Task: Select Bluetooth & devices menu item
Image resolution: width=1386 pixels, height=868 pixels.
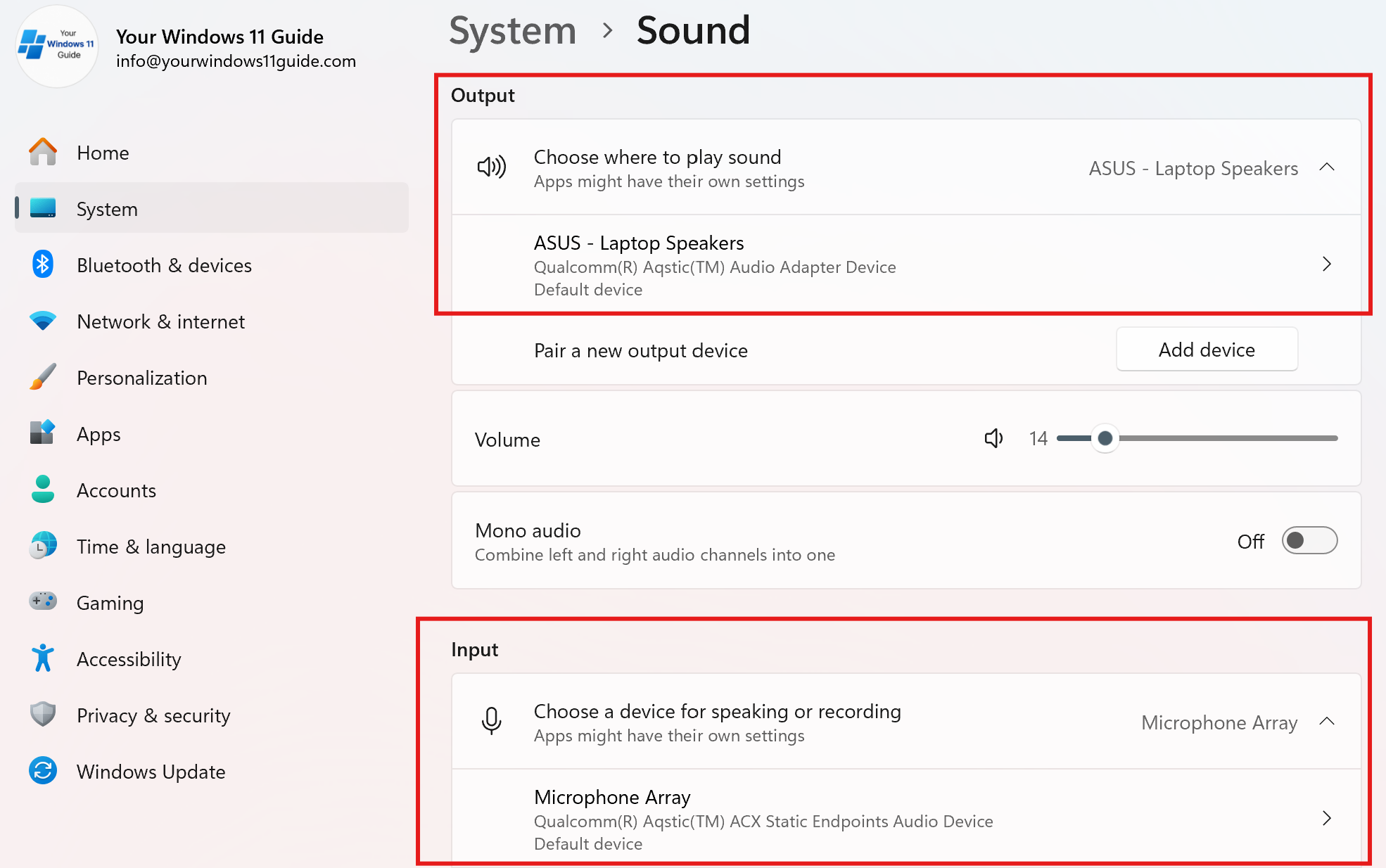Action: click(x=211, y=264)
